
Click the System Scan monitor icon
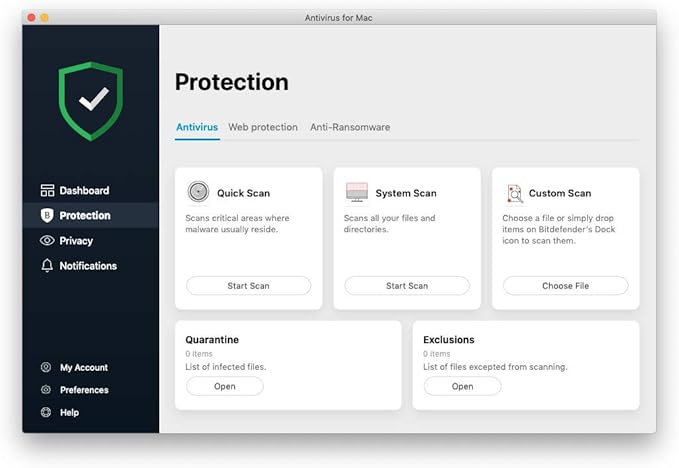pyautogui.click(x=357, y=192)
